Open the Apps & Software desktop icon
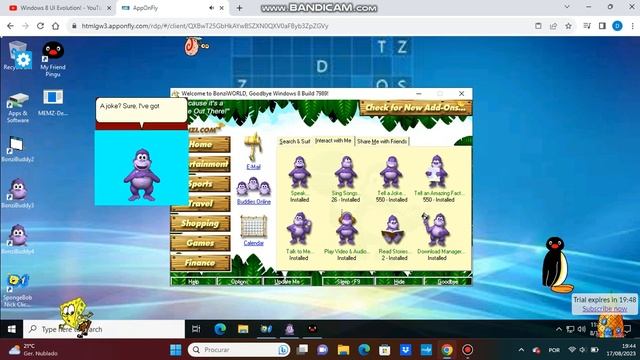The width and height of the screenshot is (640, 360). point(18,107)
